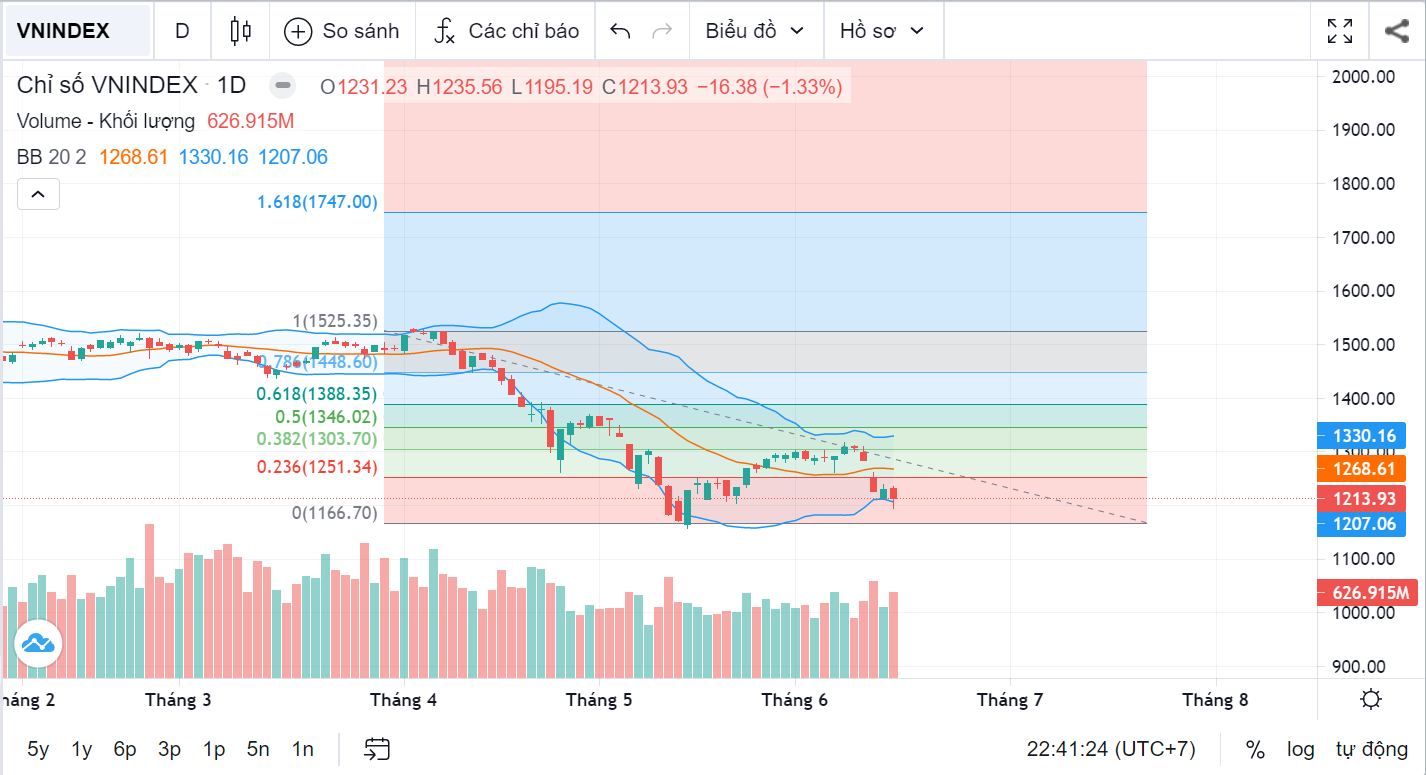Expand the Hồ sơ dropdown
This screenshot has height=775, width=1426.
point(882,31)
